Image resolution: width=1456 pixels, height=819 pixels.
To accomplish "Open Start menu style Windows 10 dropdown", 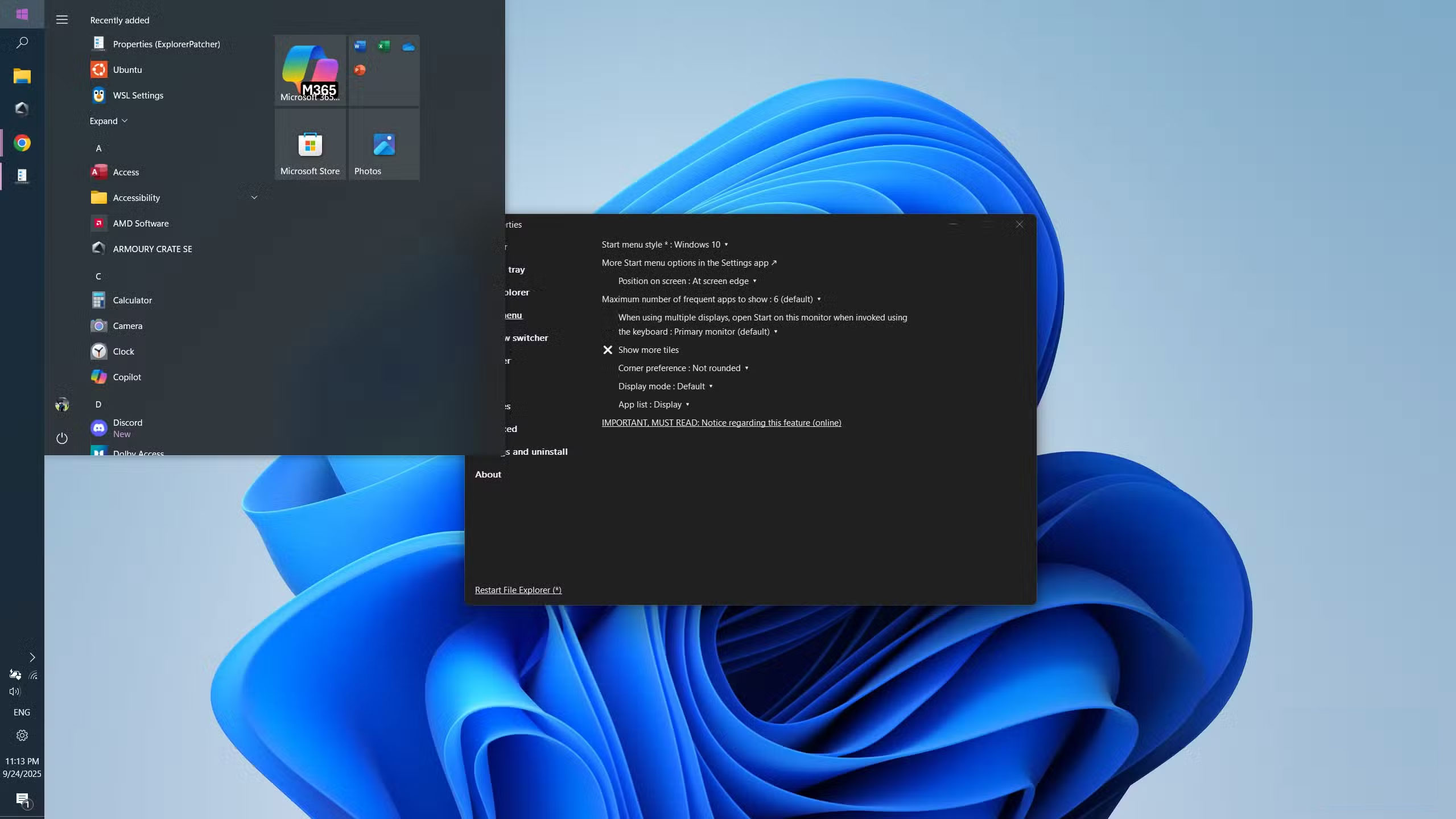I will click(665, 245).
